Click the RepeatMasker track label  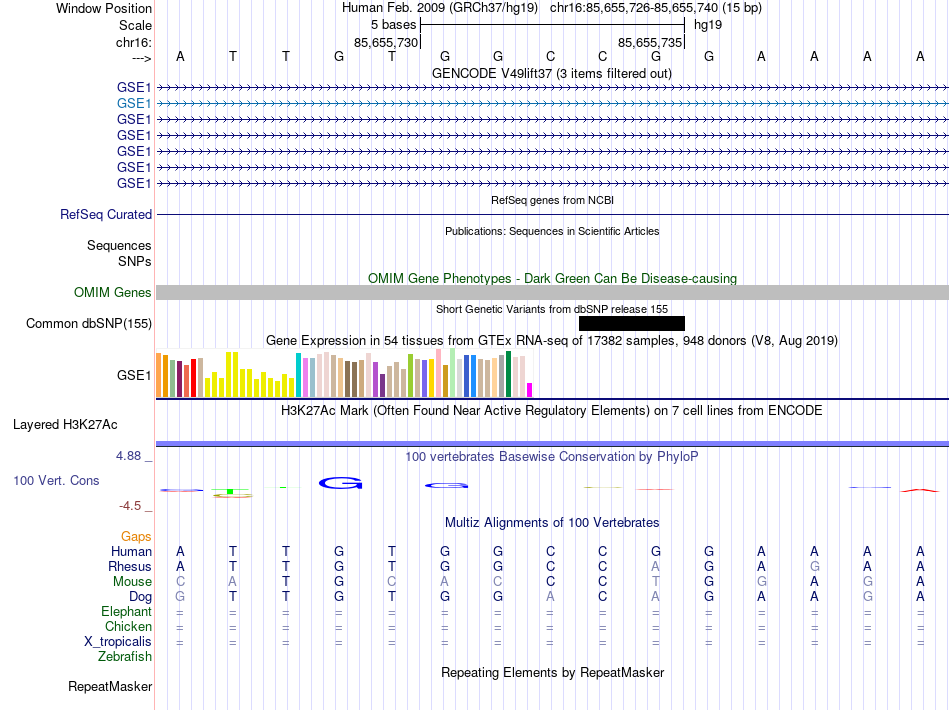[110, 686]
